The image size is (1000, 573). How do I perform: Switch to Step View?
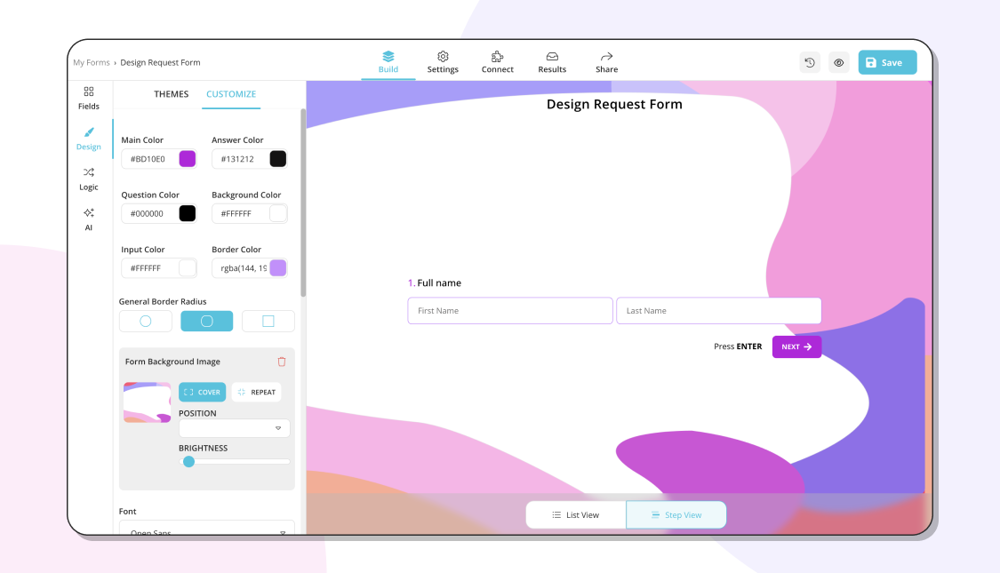(x=676, y=515)
